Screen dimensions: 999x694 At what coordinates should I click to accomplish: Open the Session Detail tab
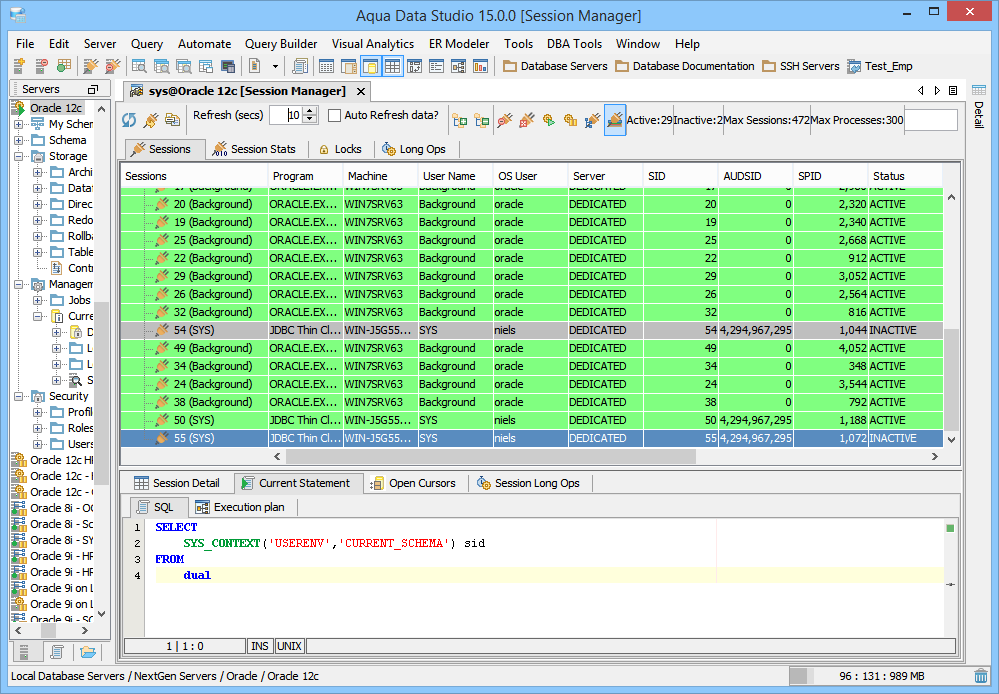[x=177, y=483]
